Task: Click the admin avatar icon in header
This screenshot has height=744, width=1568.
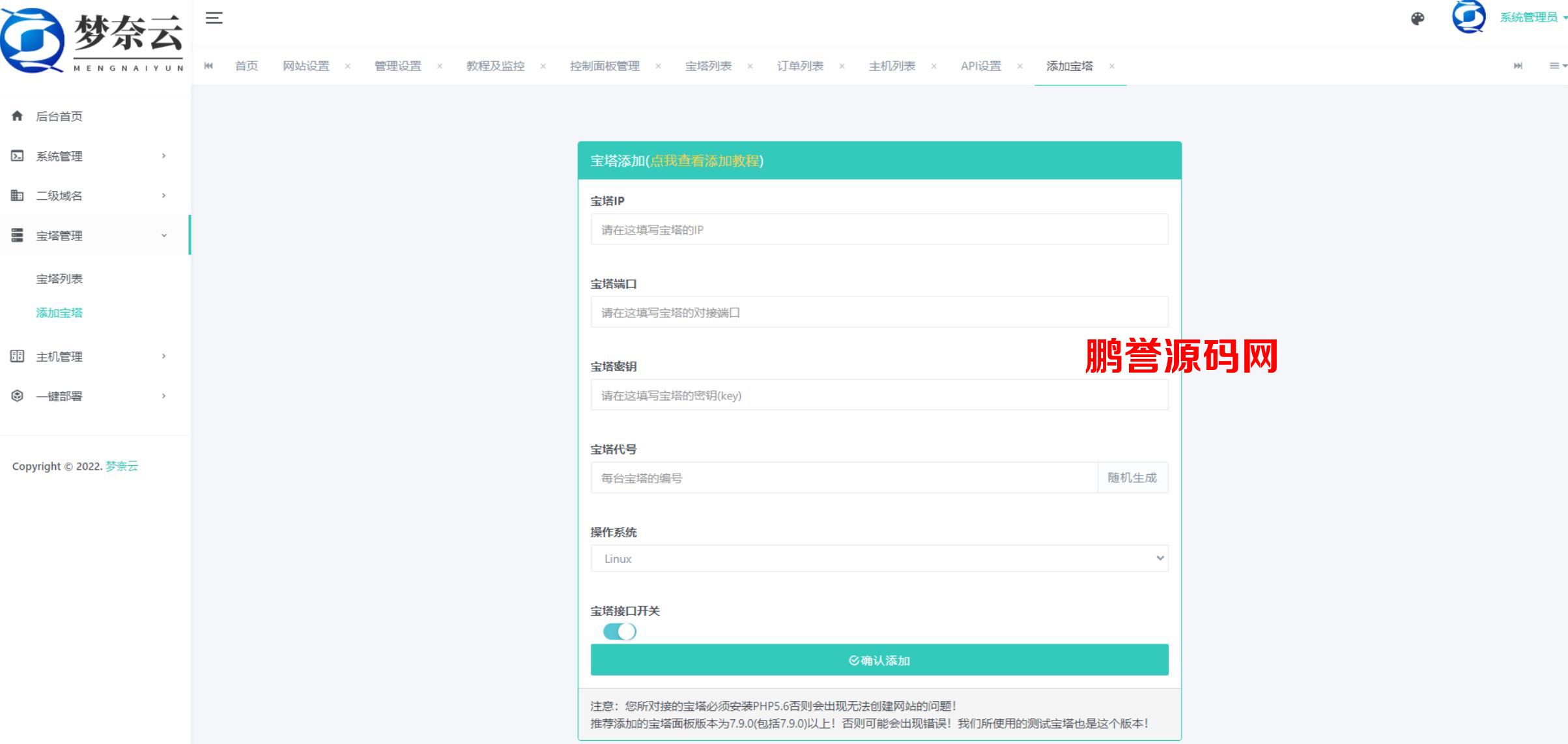Action: pos(1468,16)
